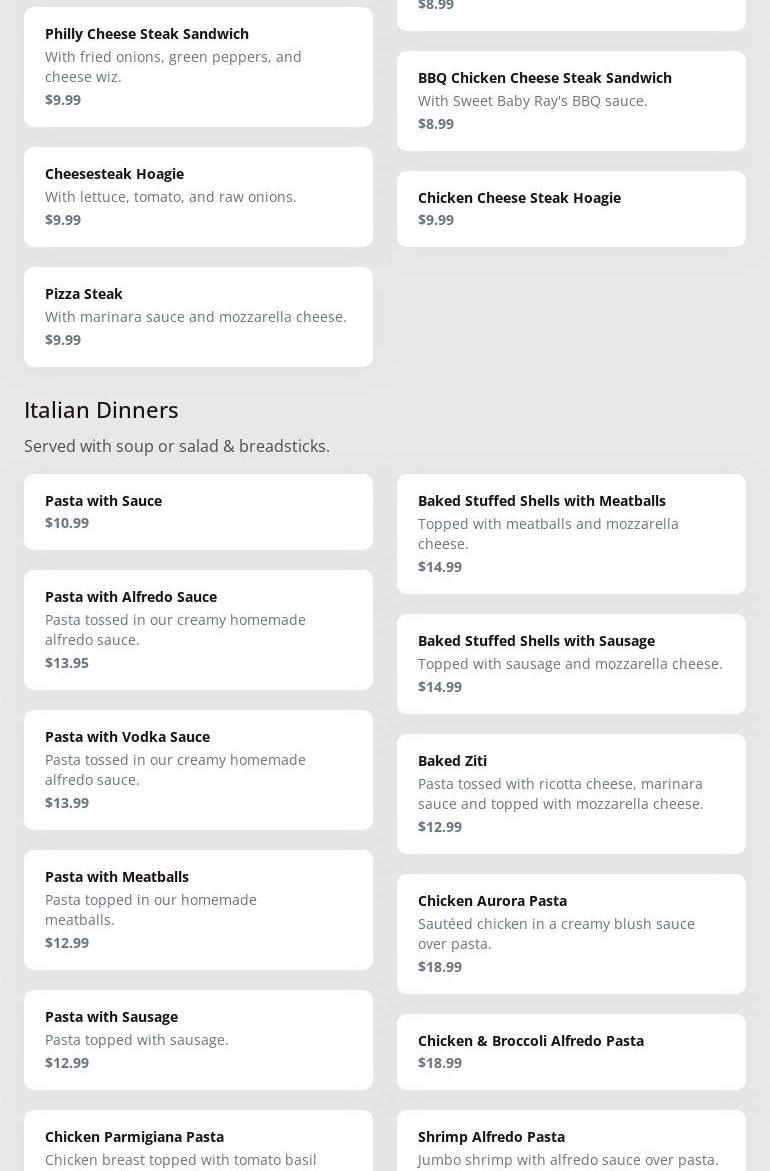This screenshot has height=1171, width=770.
Task: Open the Cheesesteak Hoagie menu item
Action: pos(198,196)
